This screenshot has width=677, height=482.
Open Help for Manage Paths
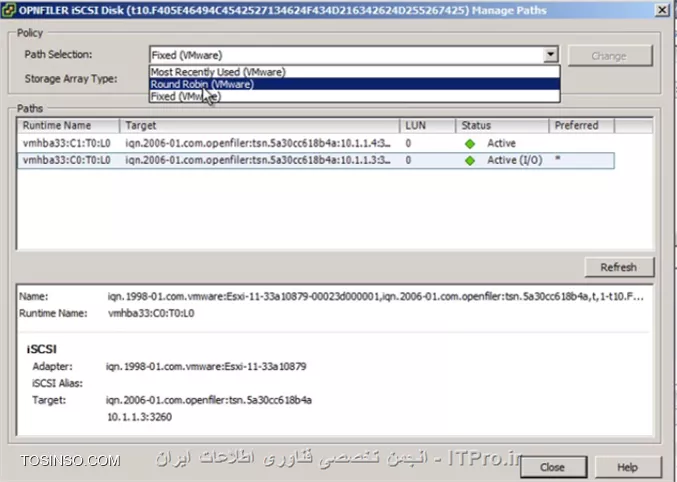tap(627, 467)
